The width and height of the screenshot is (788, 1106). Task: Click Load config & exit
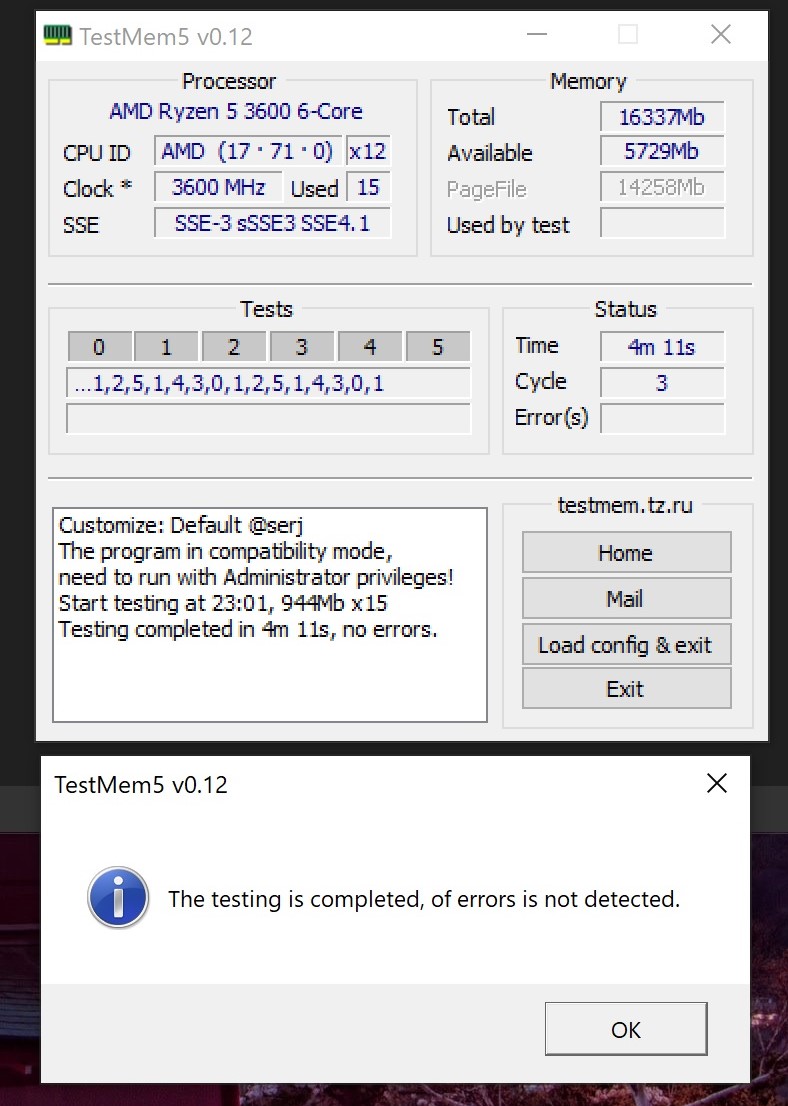point(626,644)
